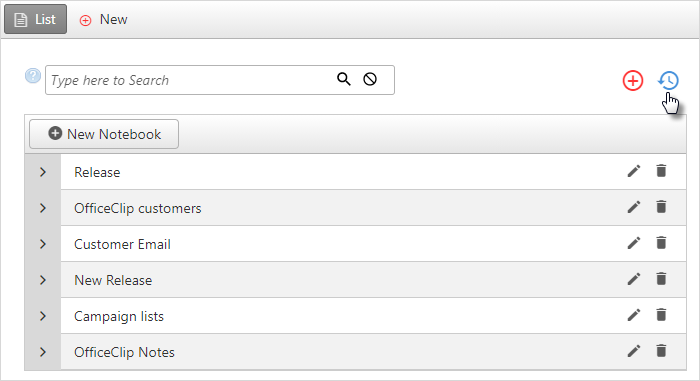Image resolution: width=700 pixels, height=381 pixels.
Task: Clear search with the cancel icon
Action: click(370, 79)
